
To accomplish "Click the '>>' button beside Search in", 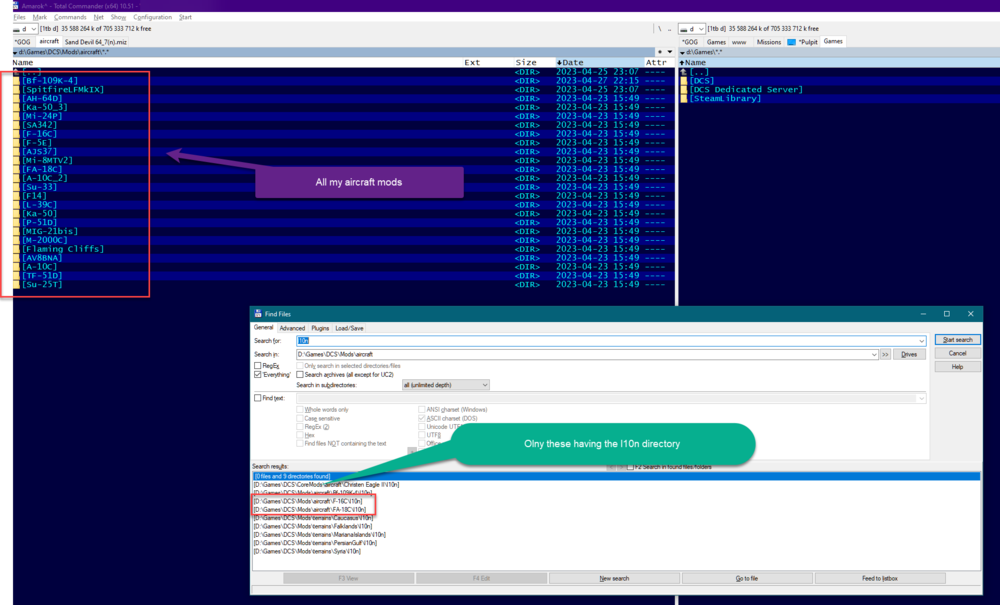I will pyautogui.click(x=885, y=354).
